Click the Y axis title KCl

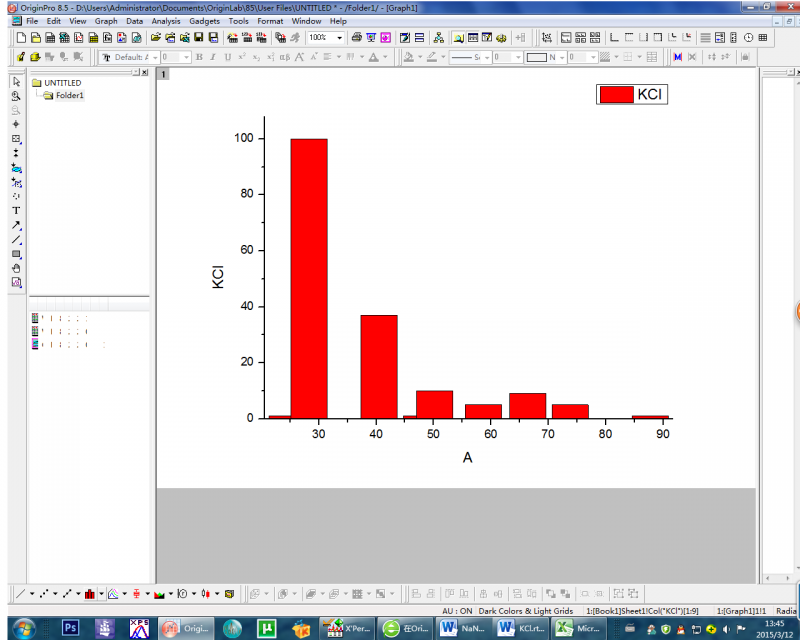pyautogui.click(x=218, y=277)
